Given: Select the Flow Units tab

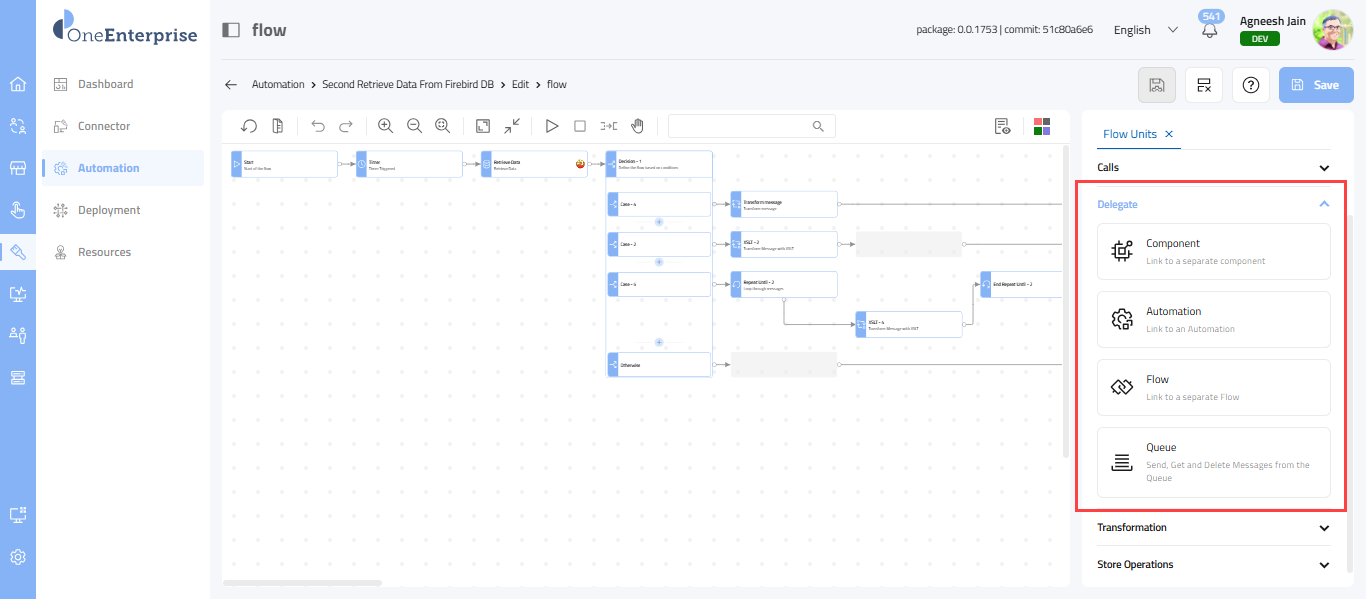Looking at the screenshot, I should (x=1129, y=134).
